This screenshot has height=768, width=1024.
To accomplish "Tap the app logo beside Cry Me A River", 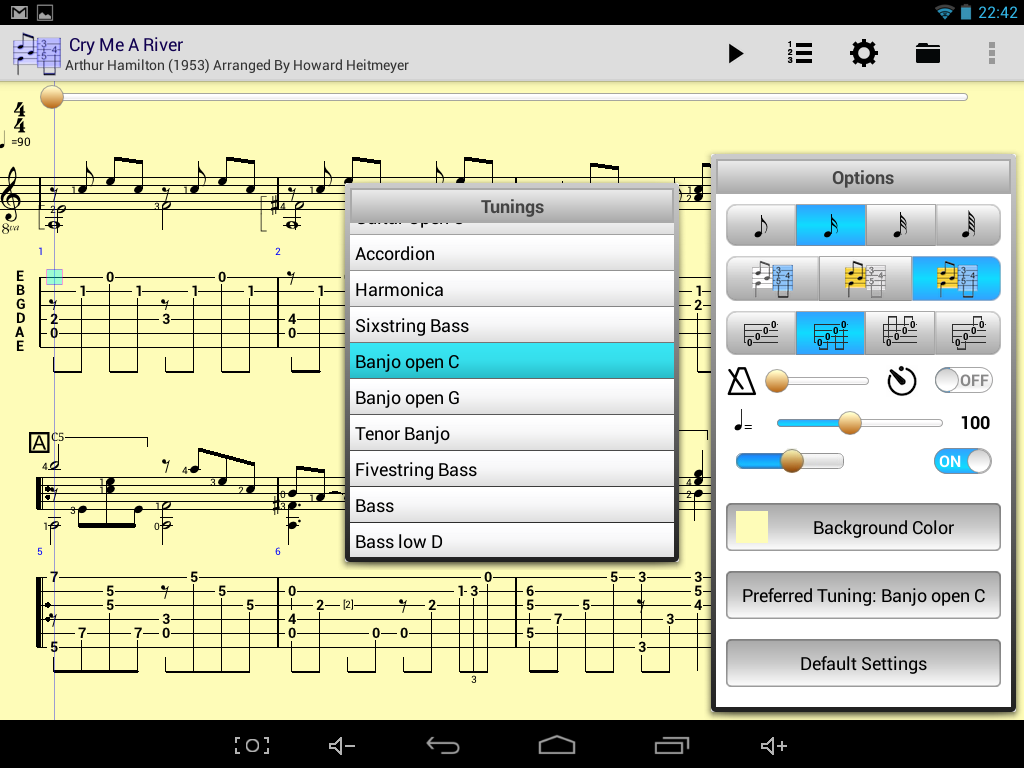I will tap(36, 54).
